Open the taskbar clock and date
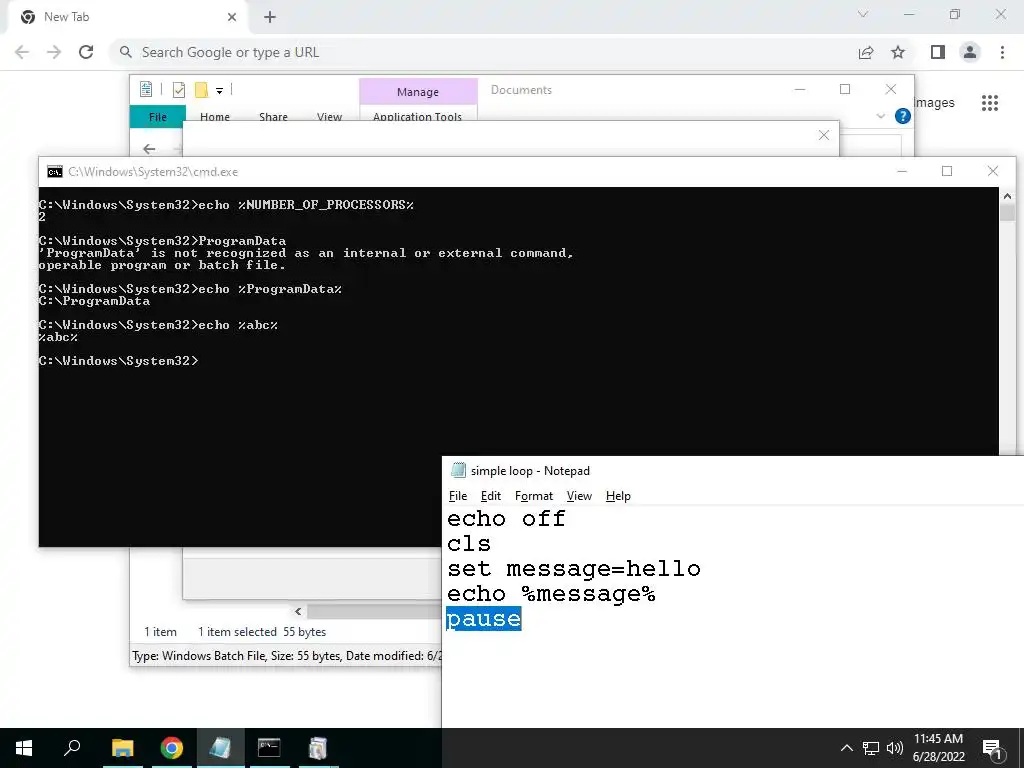 (x=938, y=748)
